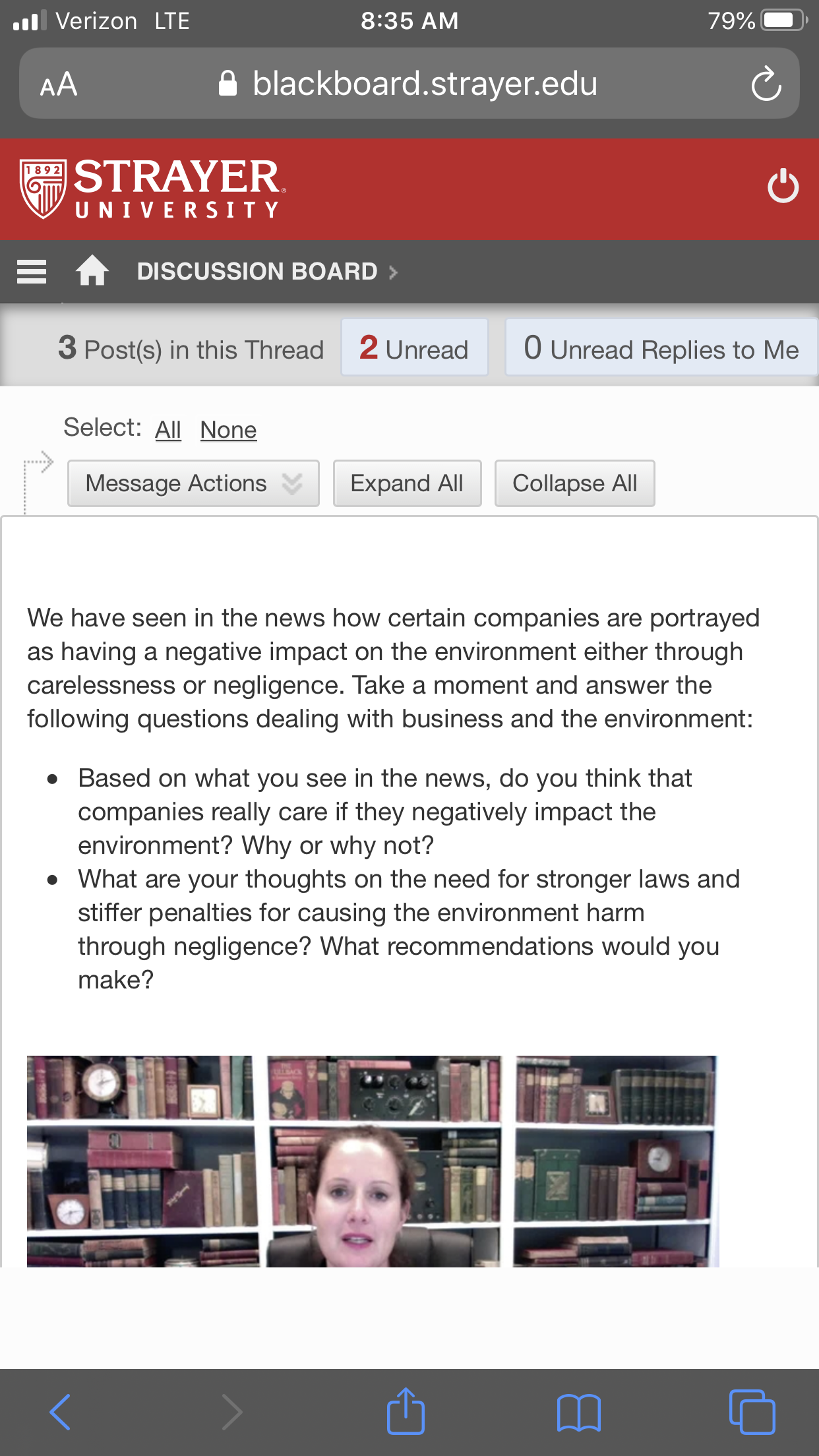
Task: Select All posts link
Action: 168,430
